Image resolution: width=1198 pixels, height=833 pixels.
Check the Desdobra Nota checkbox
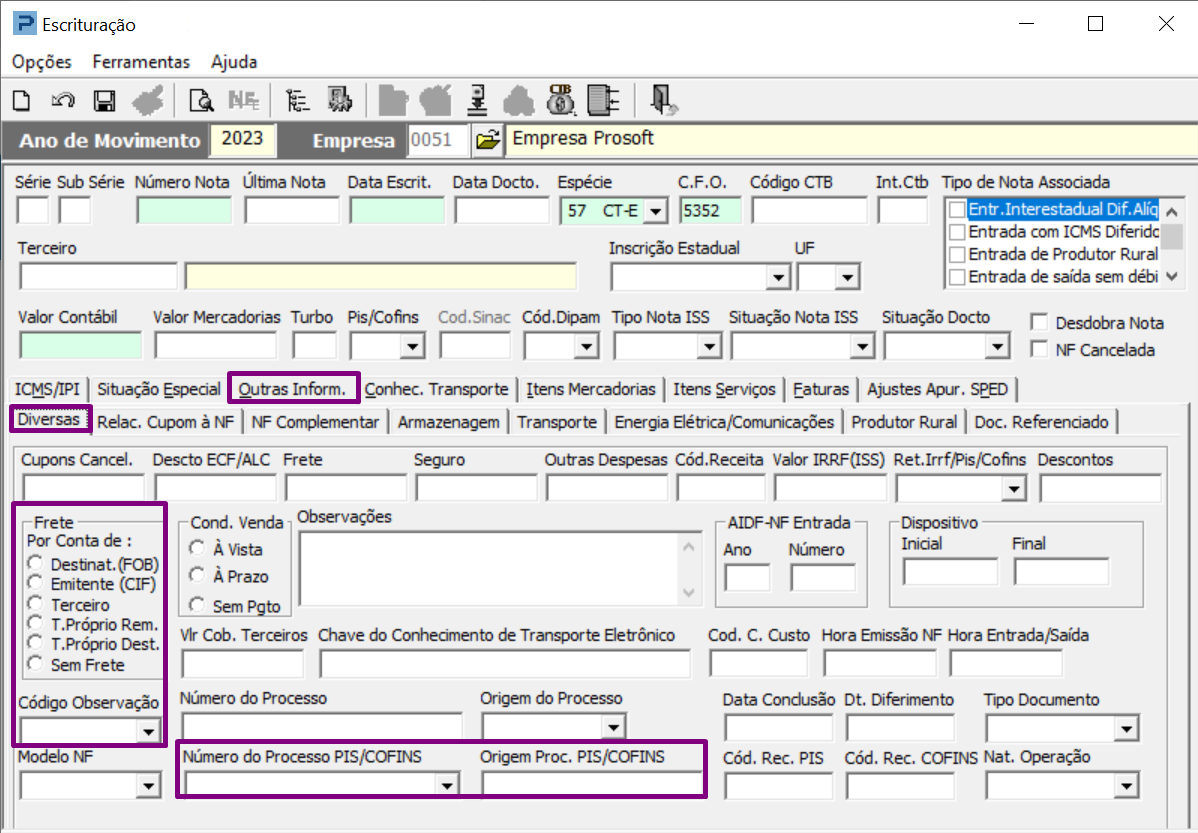tap(1040, 323)
